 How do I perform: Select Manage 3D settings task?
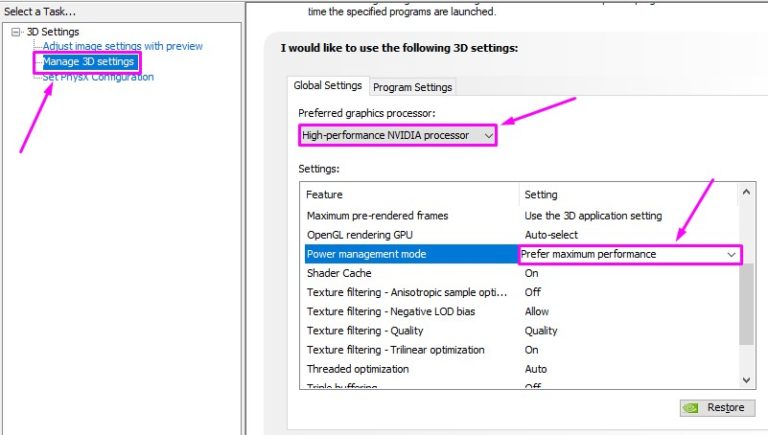coord(88,62)
